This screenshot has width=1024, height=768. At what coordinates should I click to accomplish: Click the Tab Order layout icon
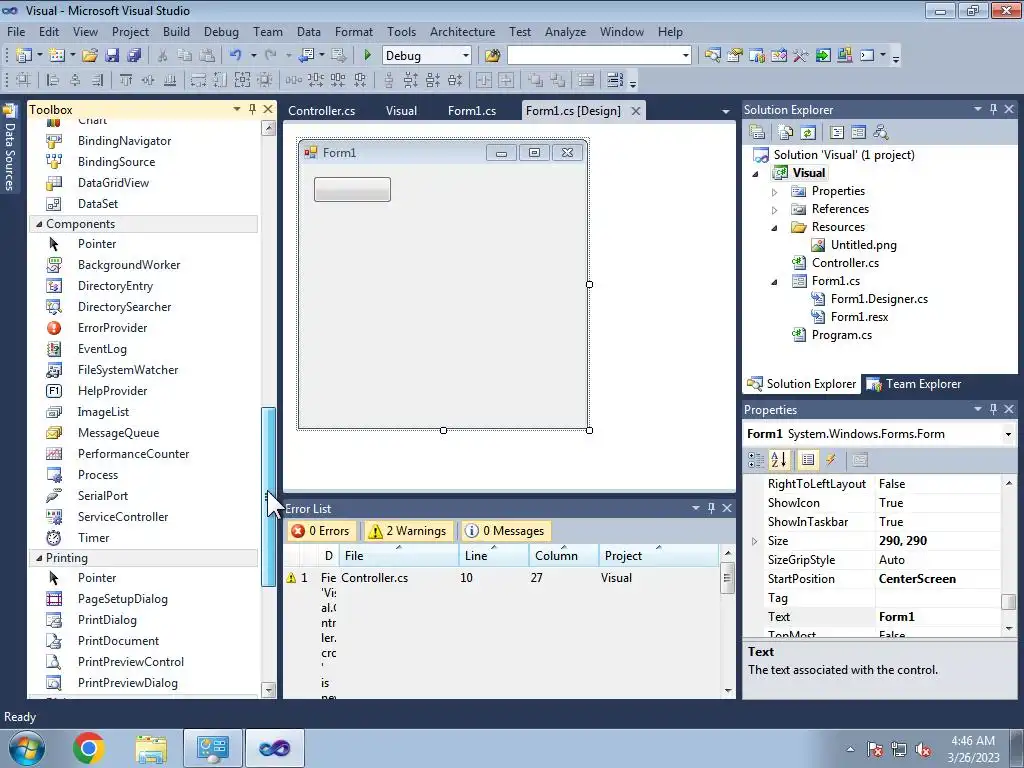pyautogui.click(x=615, y=80)
